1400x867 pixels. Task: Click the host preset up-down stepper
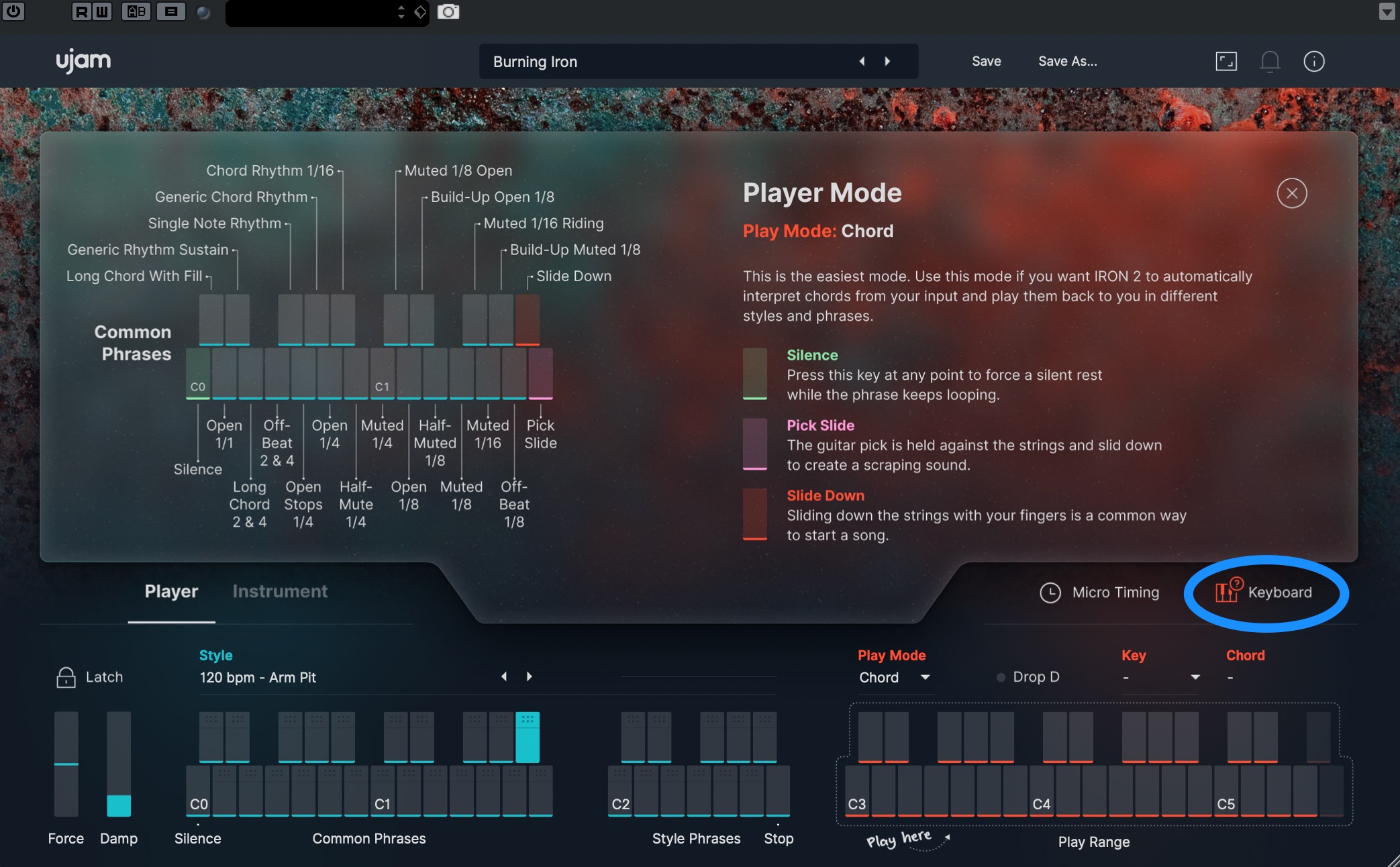tap(401, 12)
